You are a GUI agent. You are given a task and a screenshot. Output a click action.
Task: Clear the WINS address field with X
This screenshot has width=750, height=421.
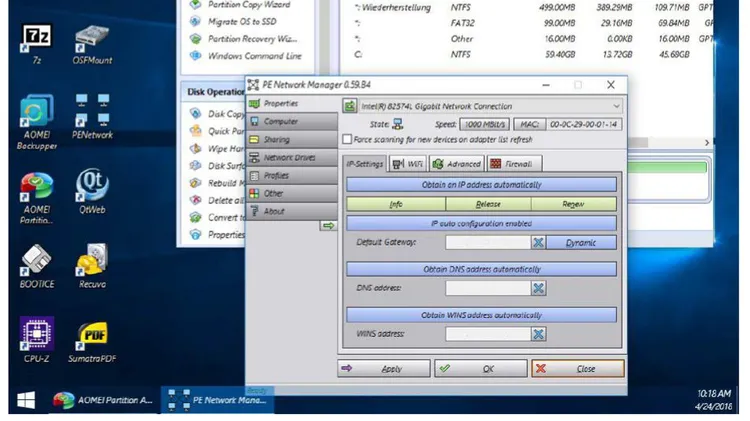(x=538, y=334)
